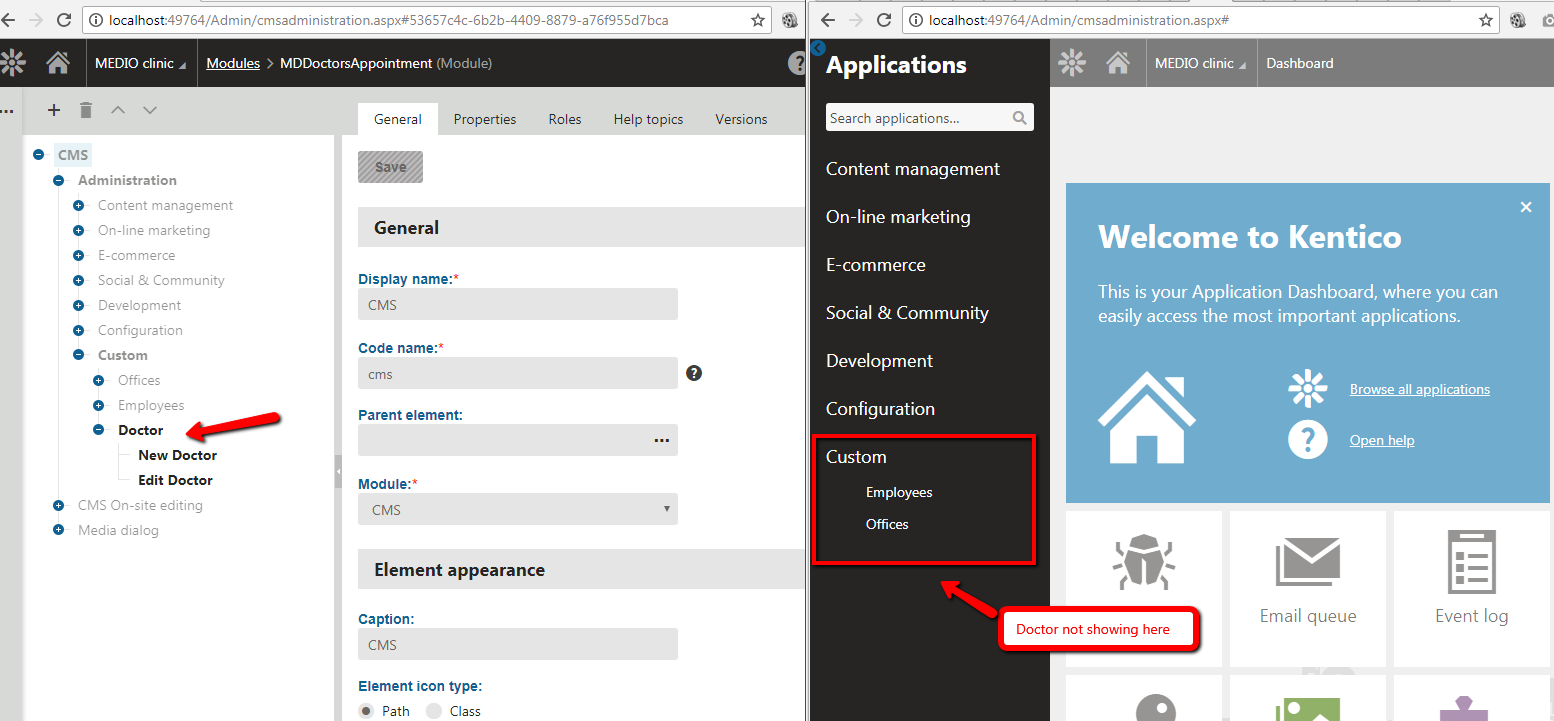1554x721 pixels.
Task: Collapse the Custom node in the tree
Action: pyautogui.click(x=78, y=355)
